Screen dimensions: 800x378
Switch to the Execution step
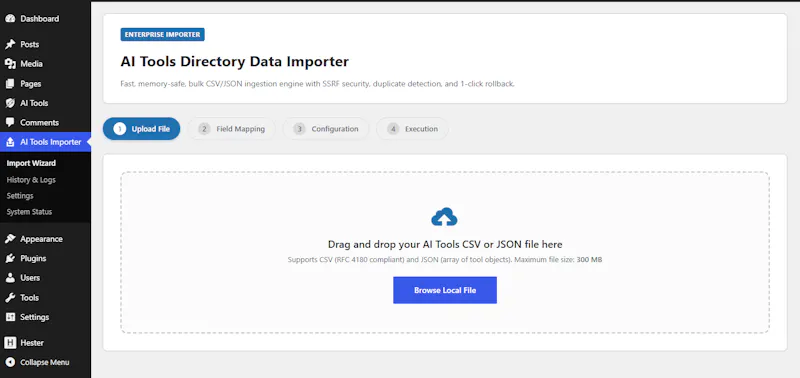[x=412, y=129]
